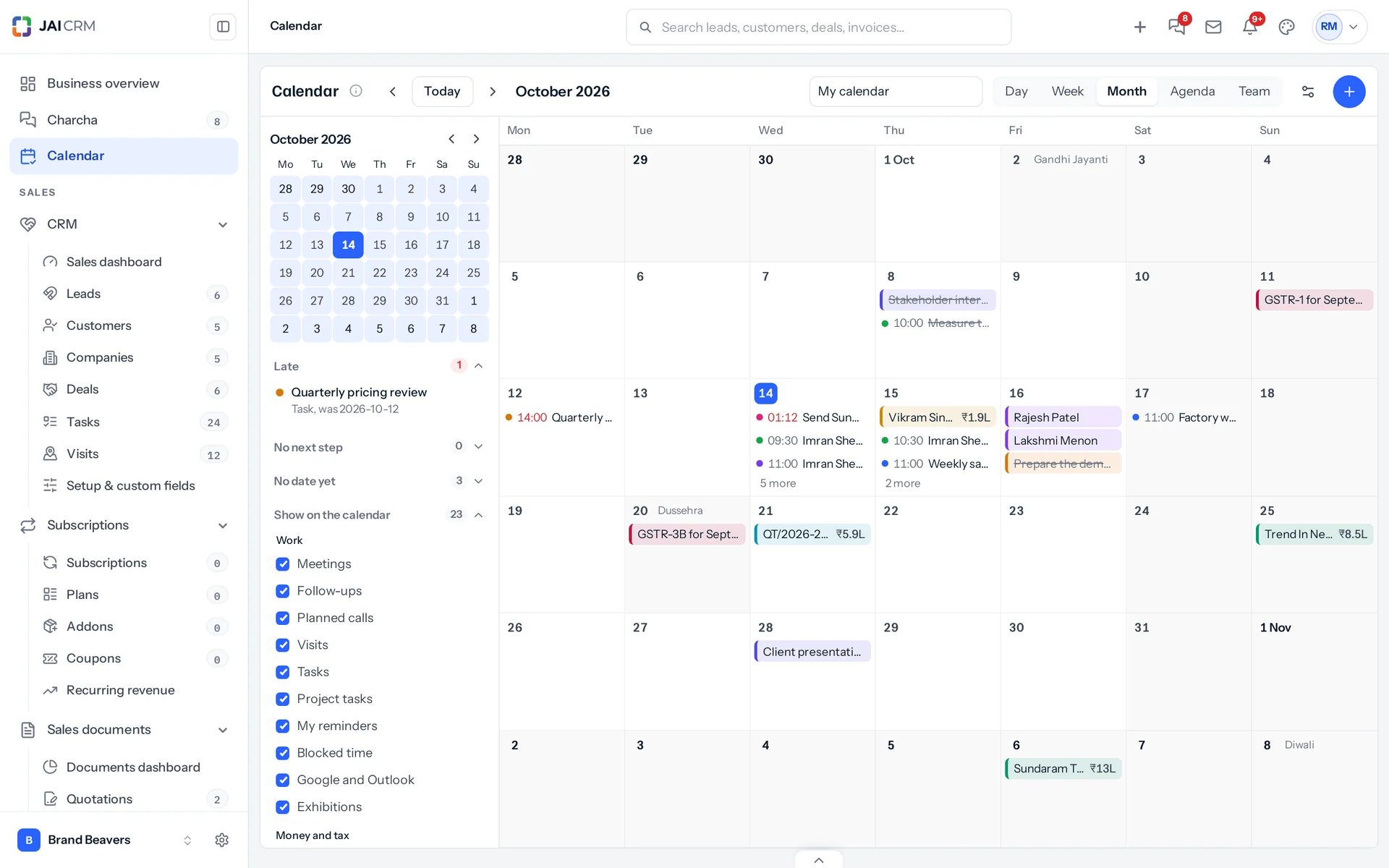Open calendar filter settings sliders icon
This screenshot has width=1389, height=868.
point(1308,91)
